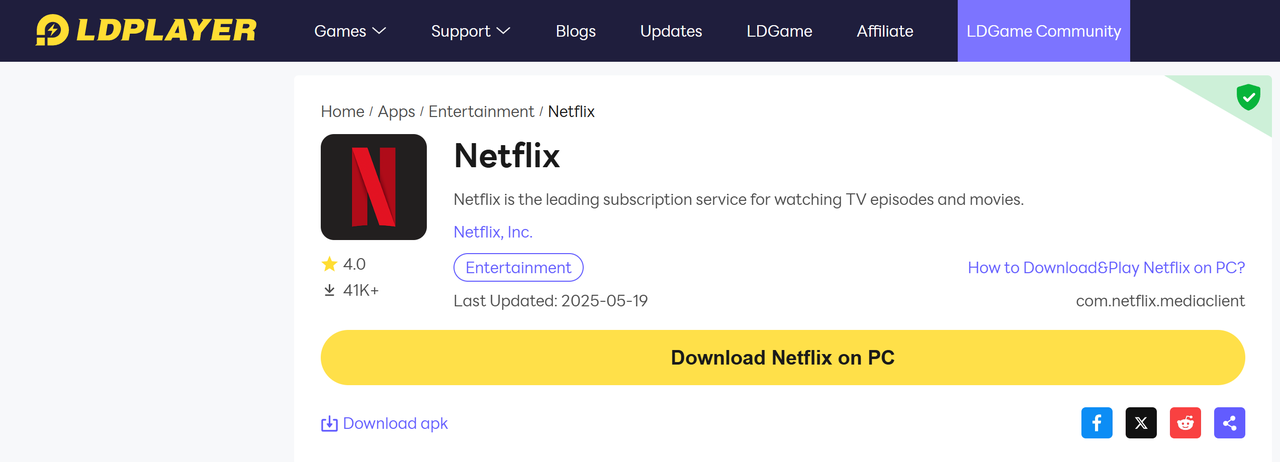1280x462 pixels.
Task: Open the Affiliate menu item
Action: tap(885, 31)
